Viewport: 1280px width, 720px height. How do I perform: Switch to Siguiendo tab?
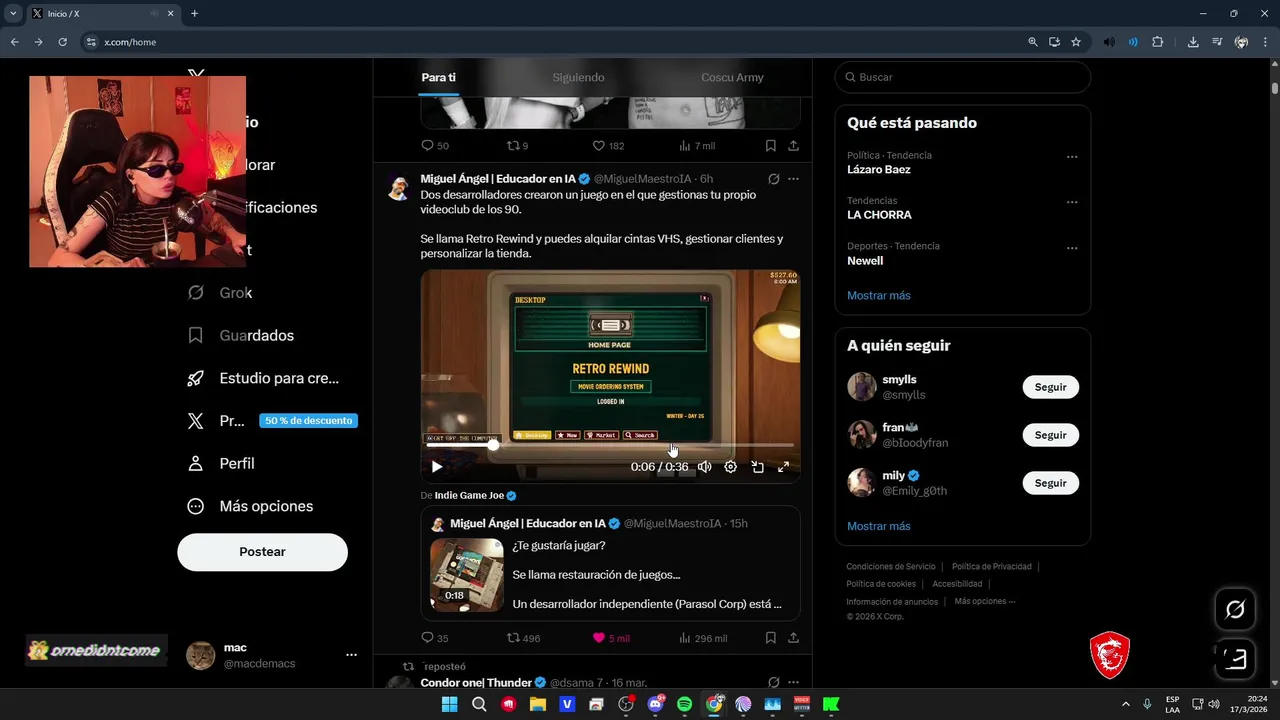(x=578, y=77)
